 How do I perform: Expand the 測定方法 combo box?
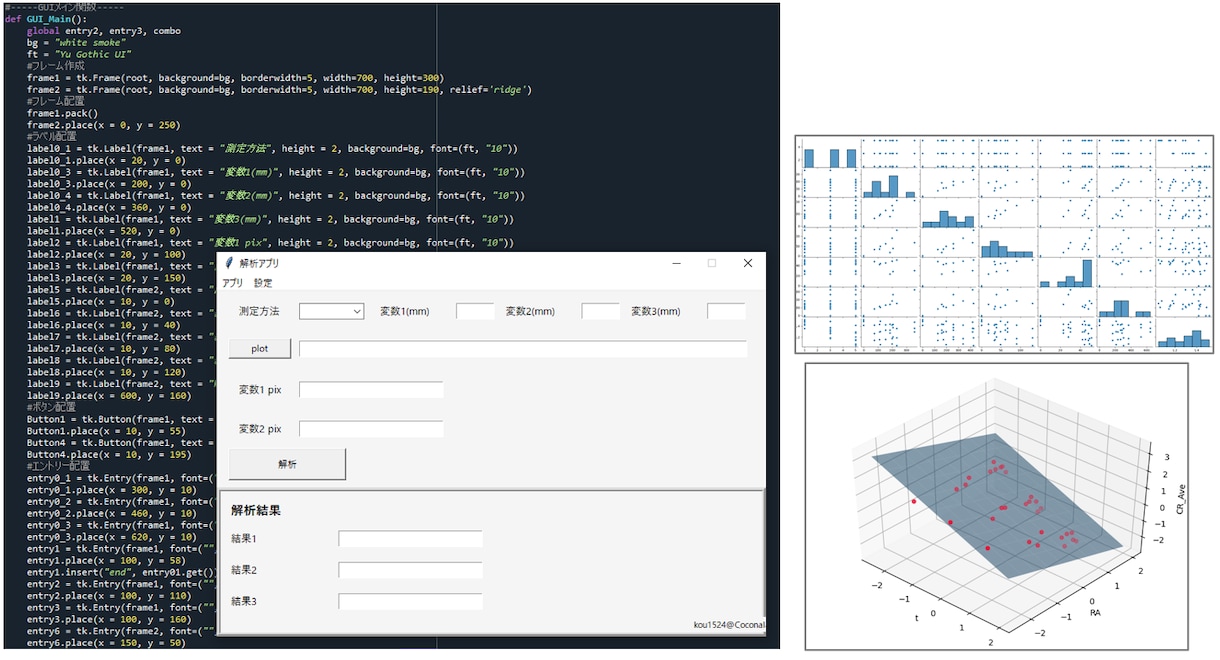coord(331,311)
